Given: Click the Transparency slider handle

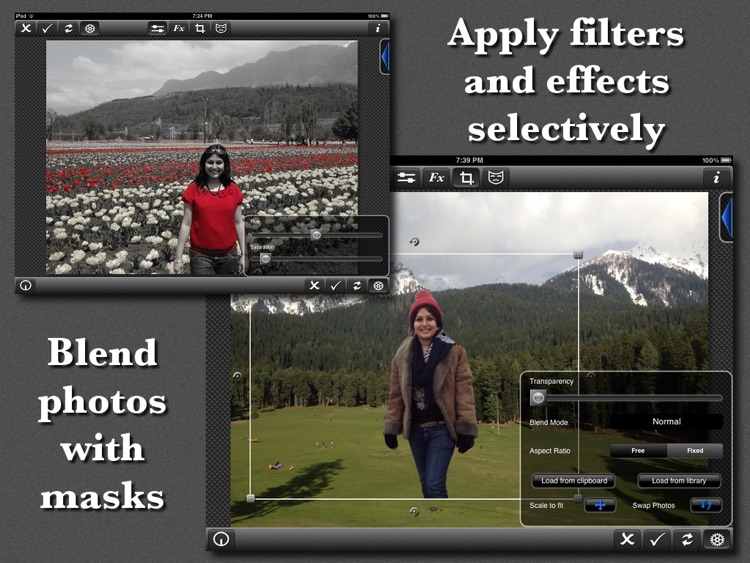Looking at the screenshot, I should (x=538, y=397).
